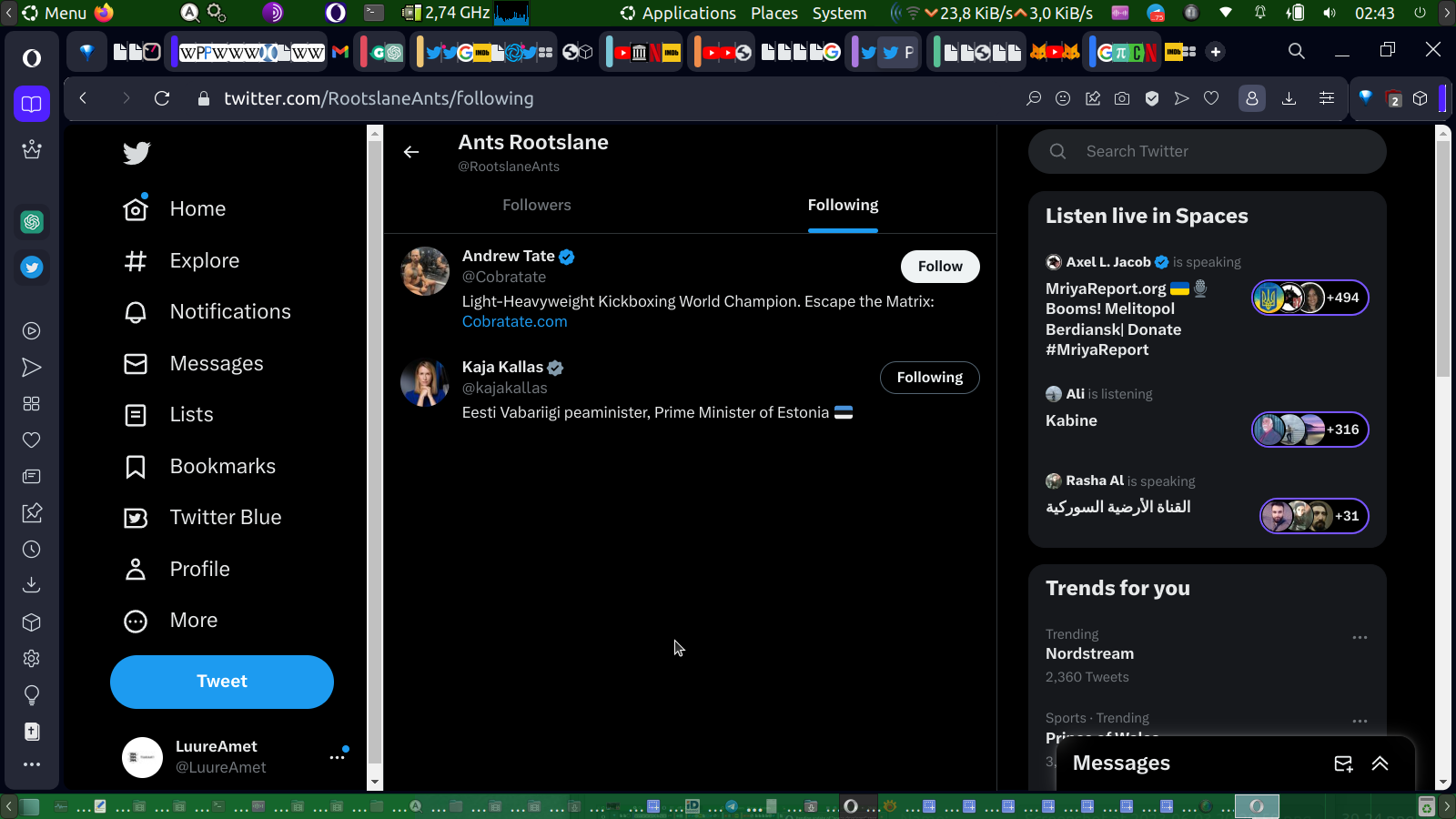Open LuureAmet account options menu

tap(337, 756)
